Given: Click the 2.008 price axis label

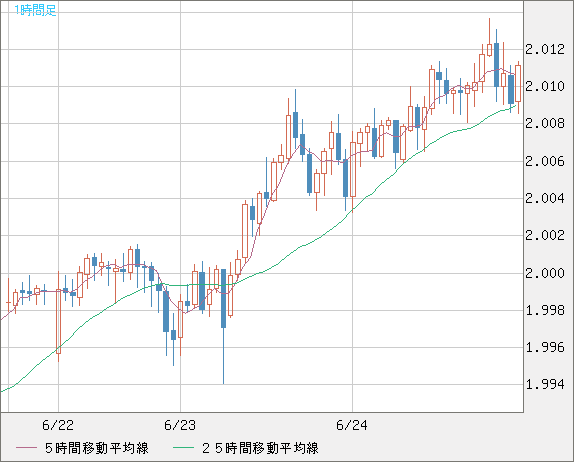Looking at the screenshot, I should [545, 123].
